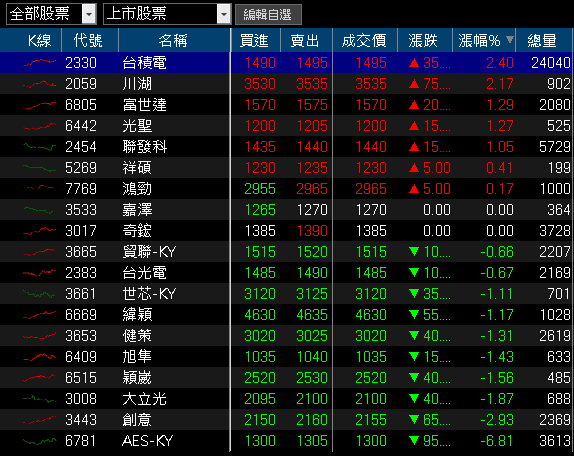
Task: Select stock name 嘉澤
Action: coord(137,210)
